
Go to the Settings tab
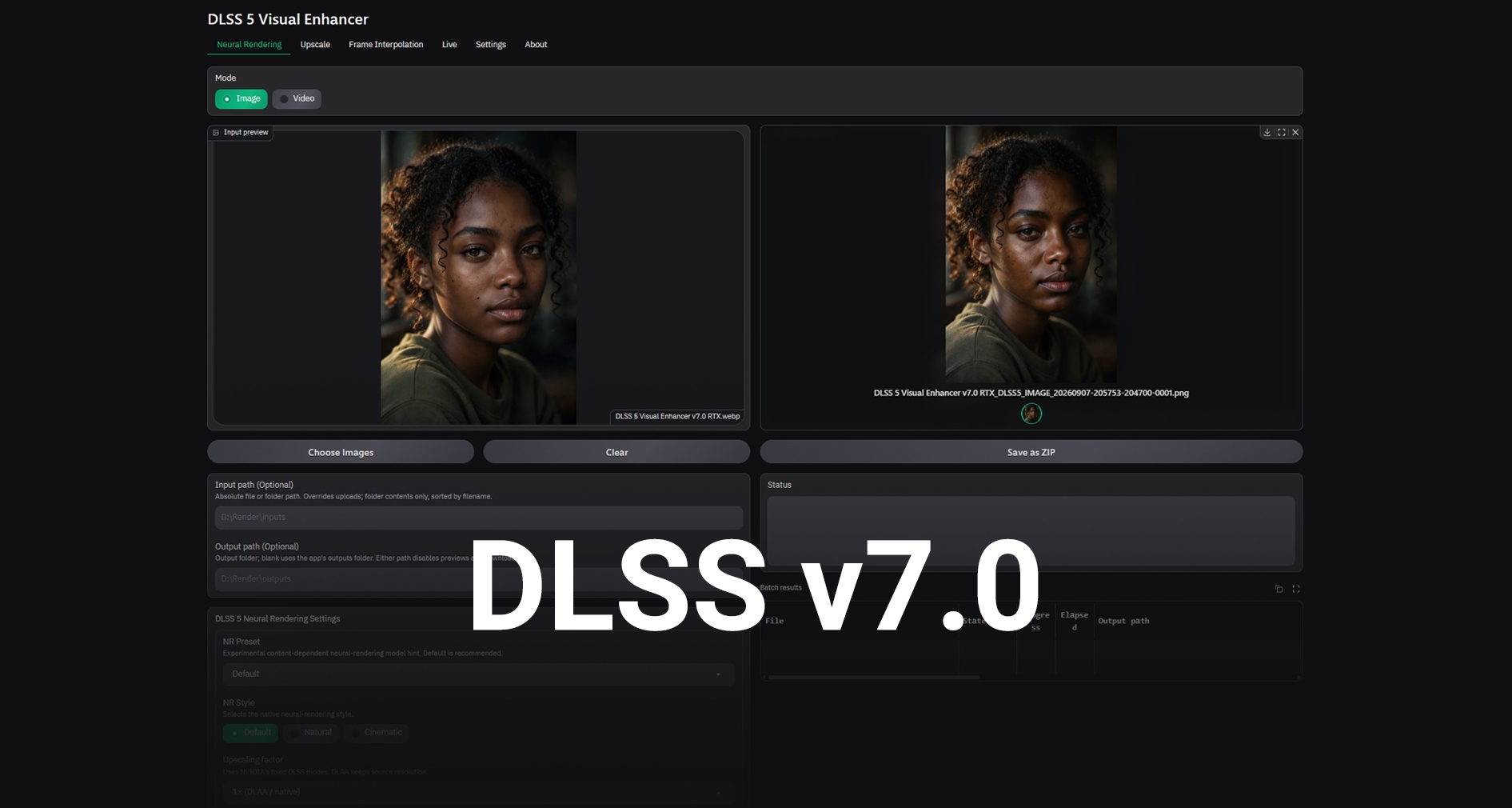pyautogui.click(x=491, y=45)
